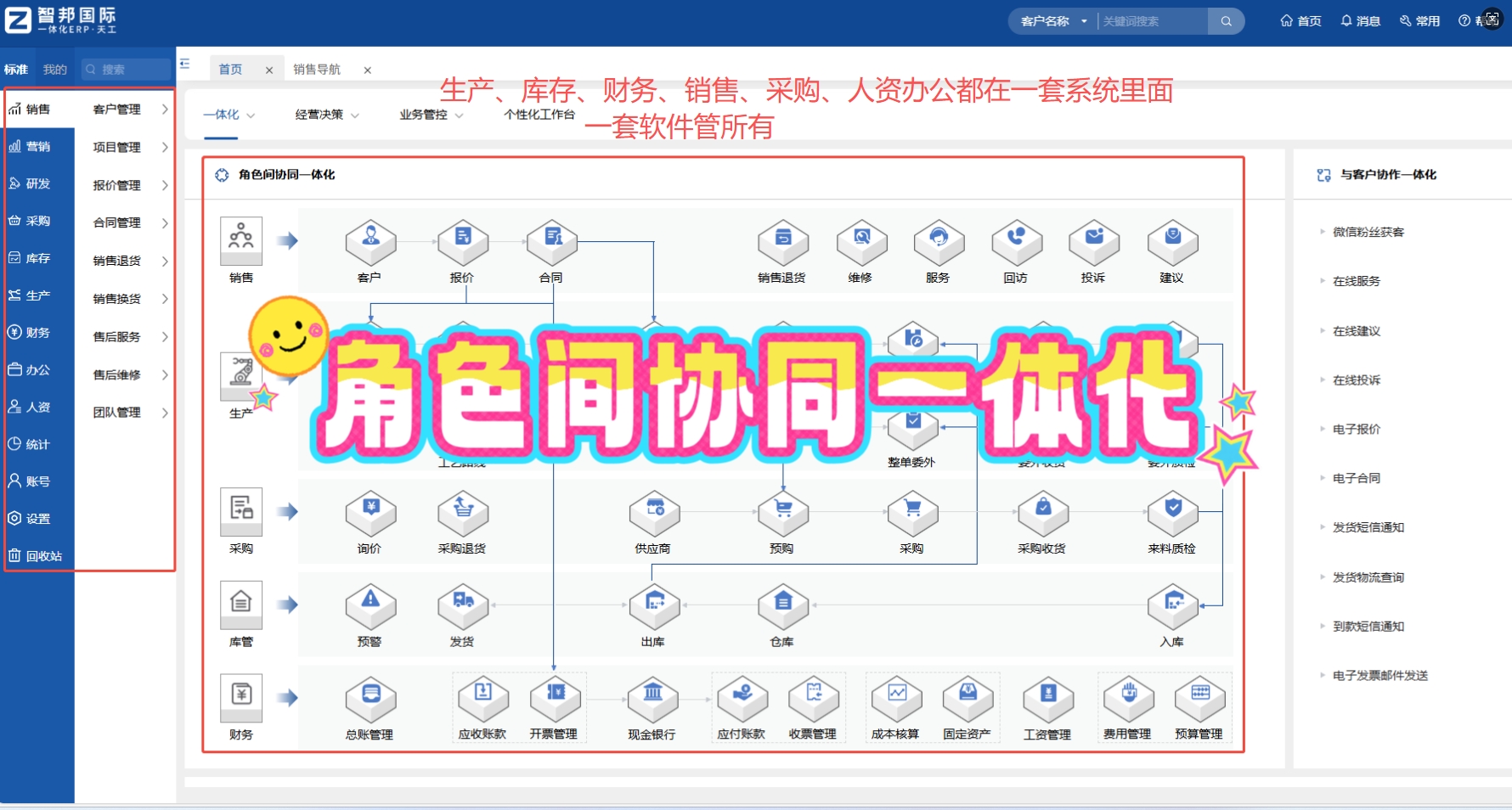The image size is (1512, 810).
Task: Expand the 售后服务 submenu arrow
Action: (165, 337)
